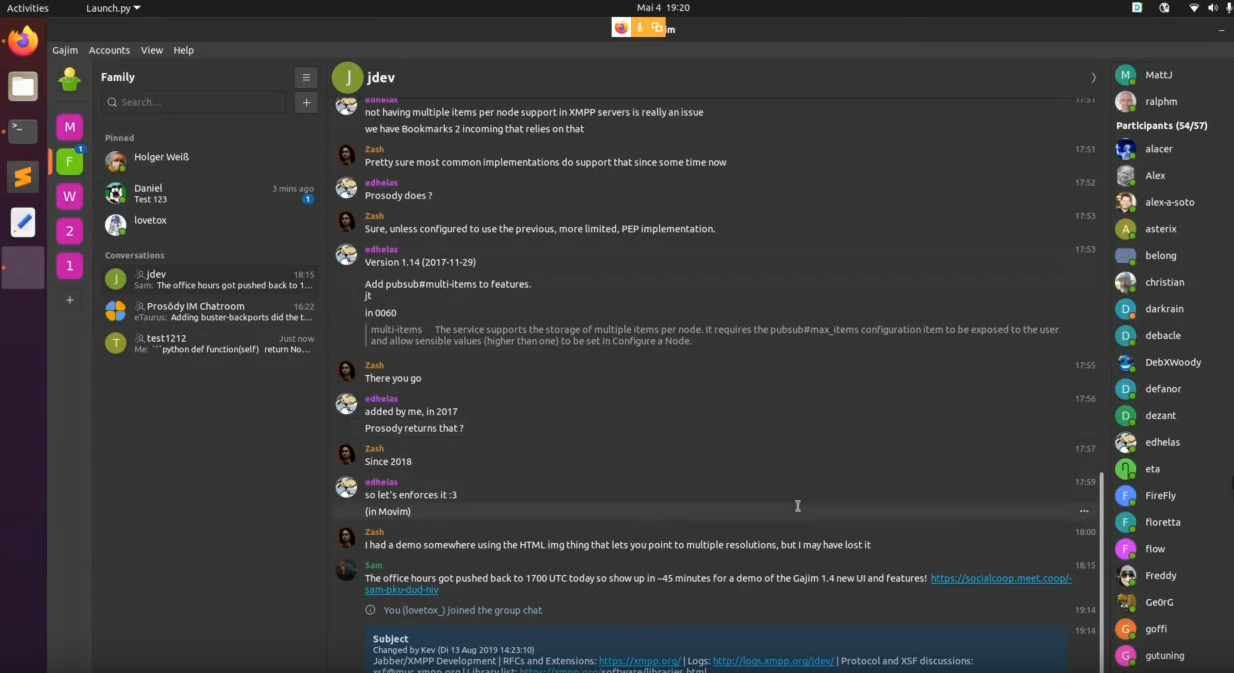The width and height of the screenshot is (1234, 673).
Task: Open Sublime Text from the dock
Action: 23,177
